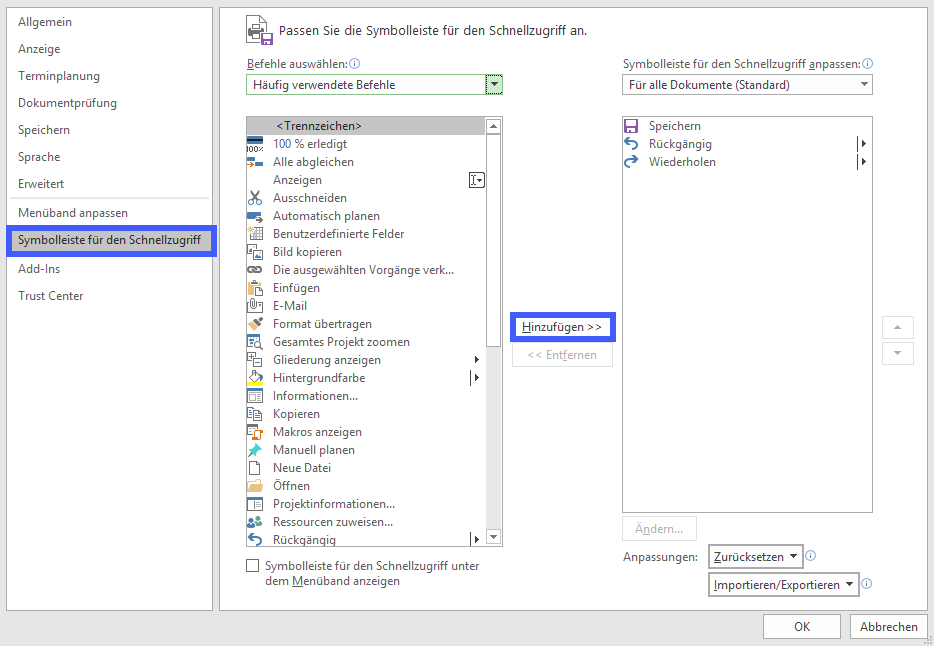Click the command list scrollbar down arrow
934x646 pixels.
pyautogui.click(x=493, y=536)
